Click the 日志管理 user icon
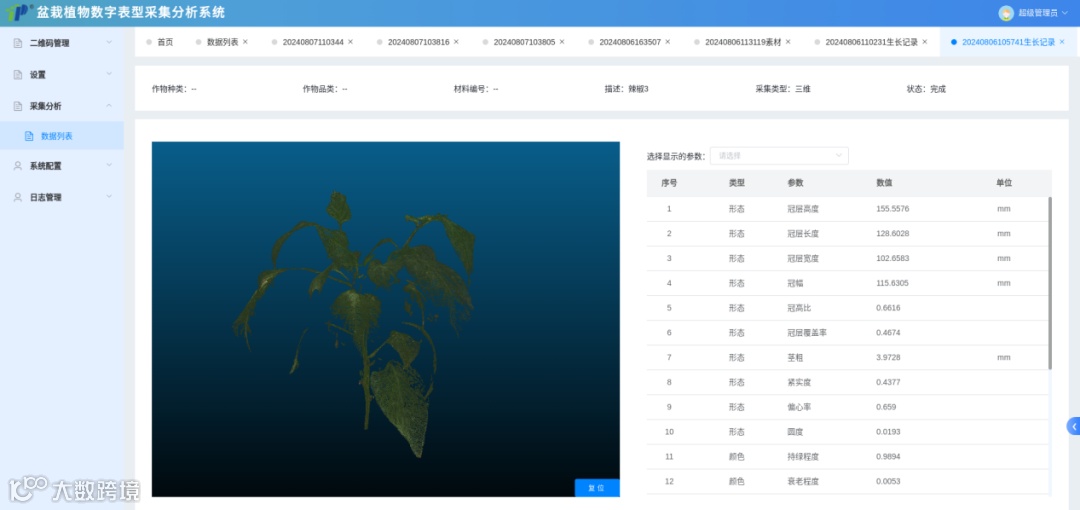The height and width of the screenshot is (510, 1080). (x=18, y=197)
